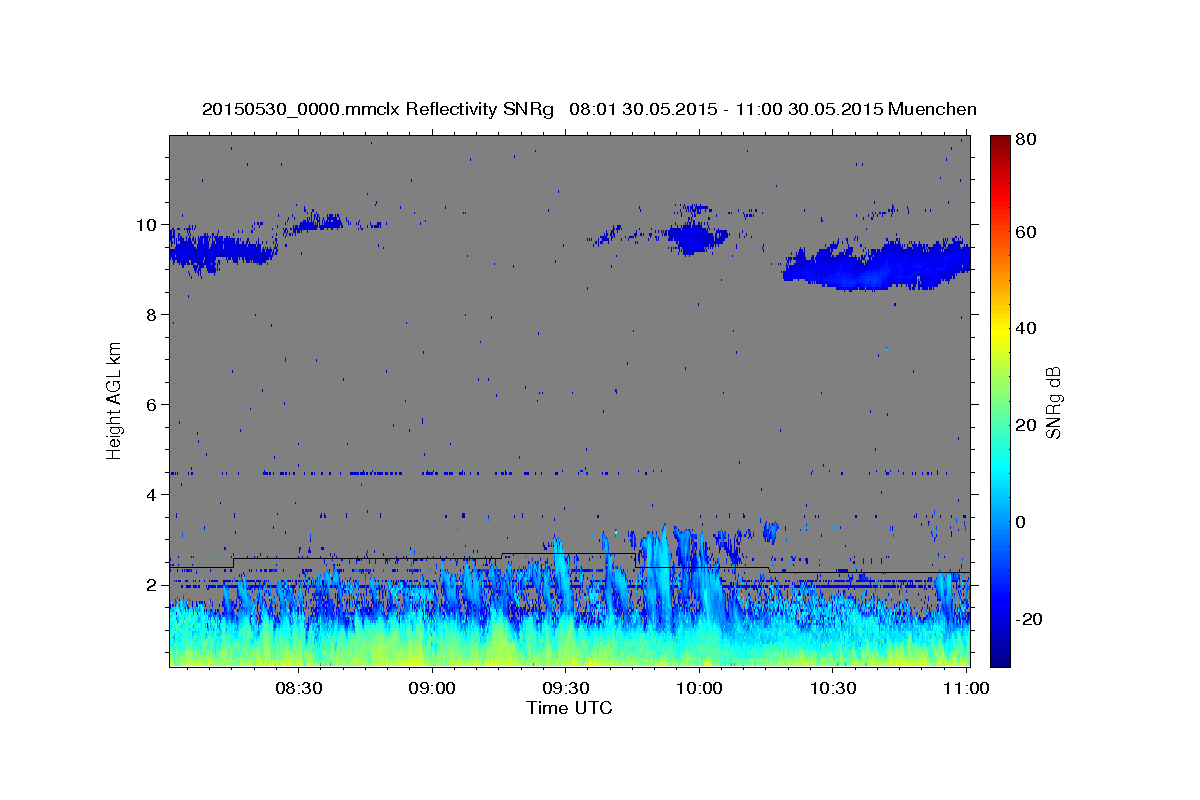Click the colorbar value label 40
The height and width of the screenshot is (800, 1200).
1027,328
